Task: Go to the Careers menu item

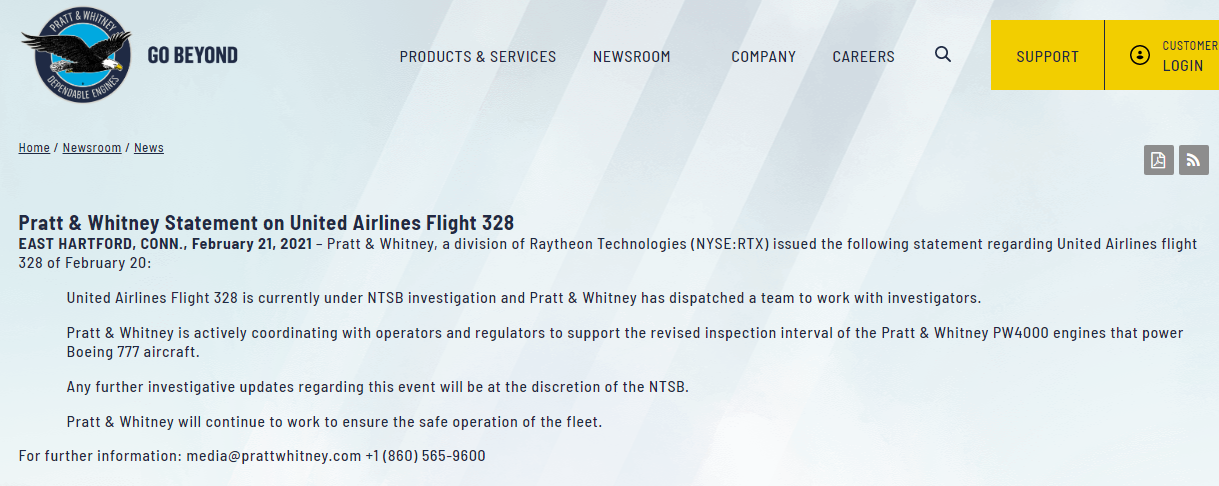Action: (x=864, y=57)
